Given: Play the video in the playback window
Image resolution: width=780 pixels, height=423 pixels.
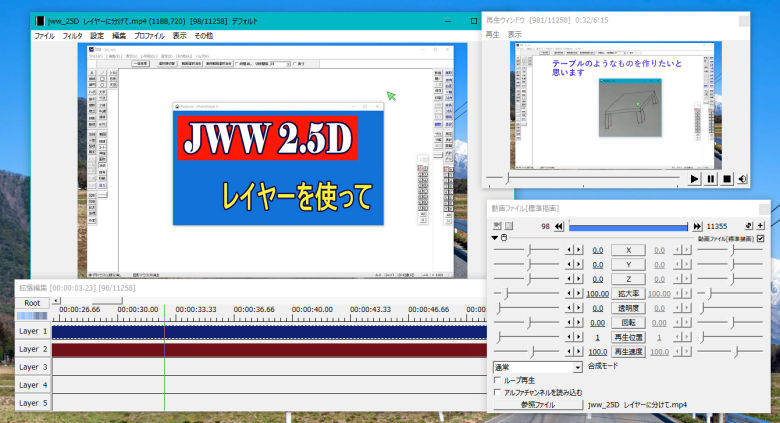Looking at the screenshot, I should (x=694, y=179).
